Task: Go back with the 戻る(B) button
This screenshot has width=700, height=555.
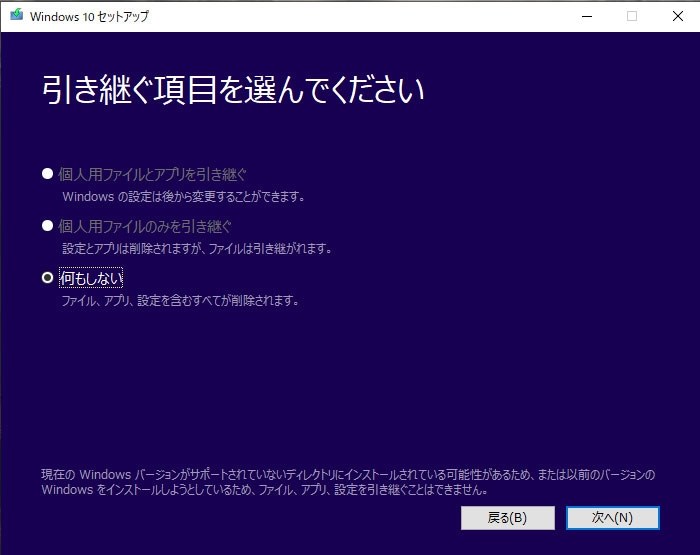Action: pyautogui.click(x=508, y=518)
